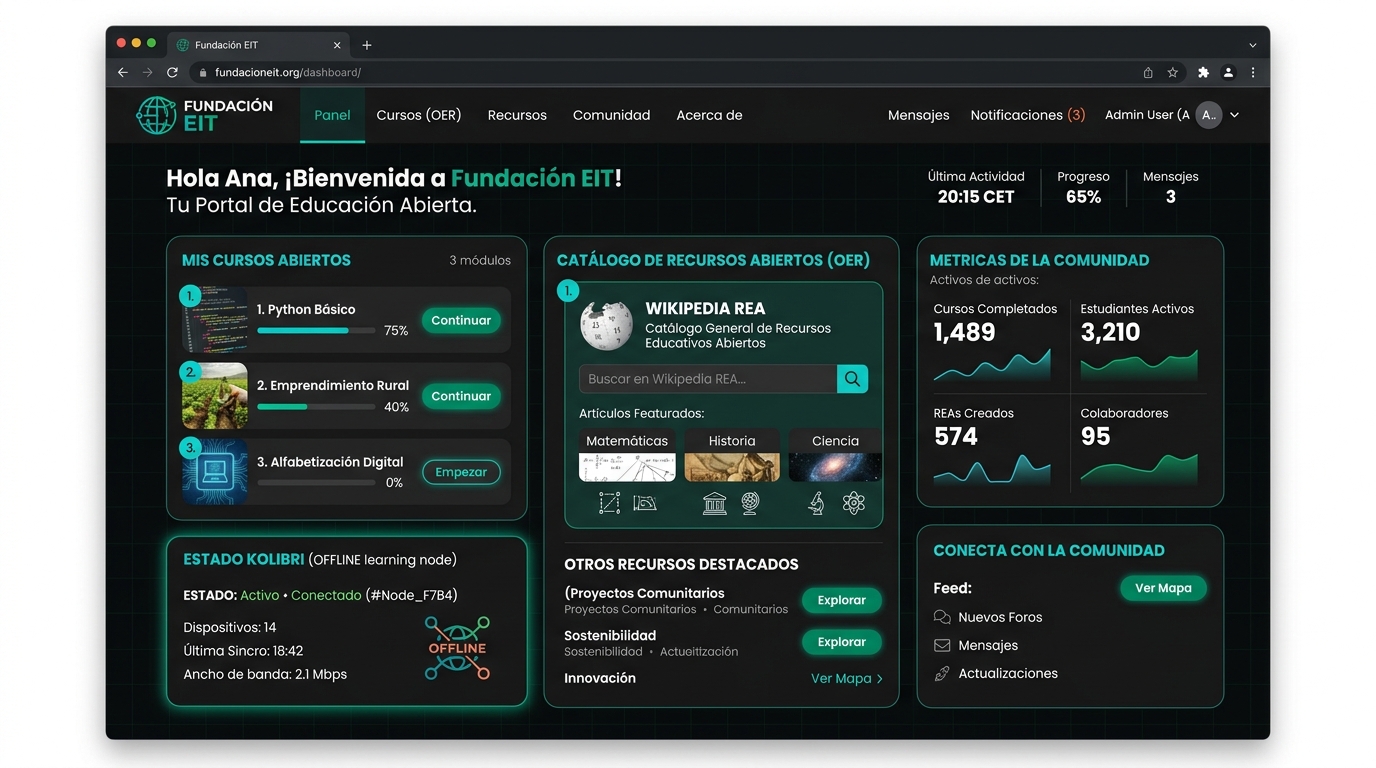The height and width of the screenshot is (768, 1376).
Task: Click the microscope icon under Ciencia
Action: tap(817, 503)
